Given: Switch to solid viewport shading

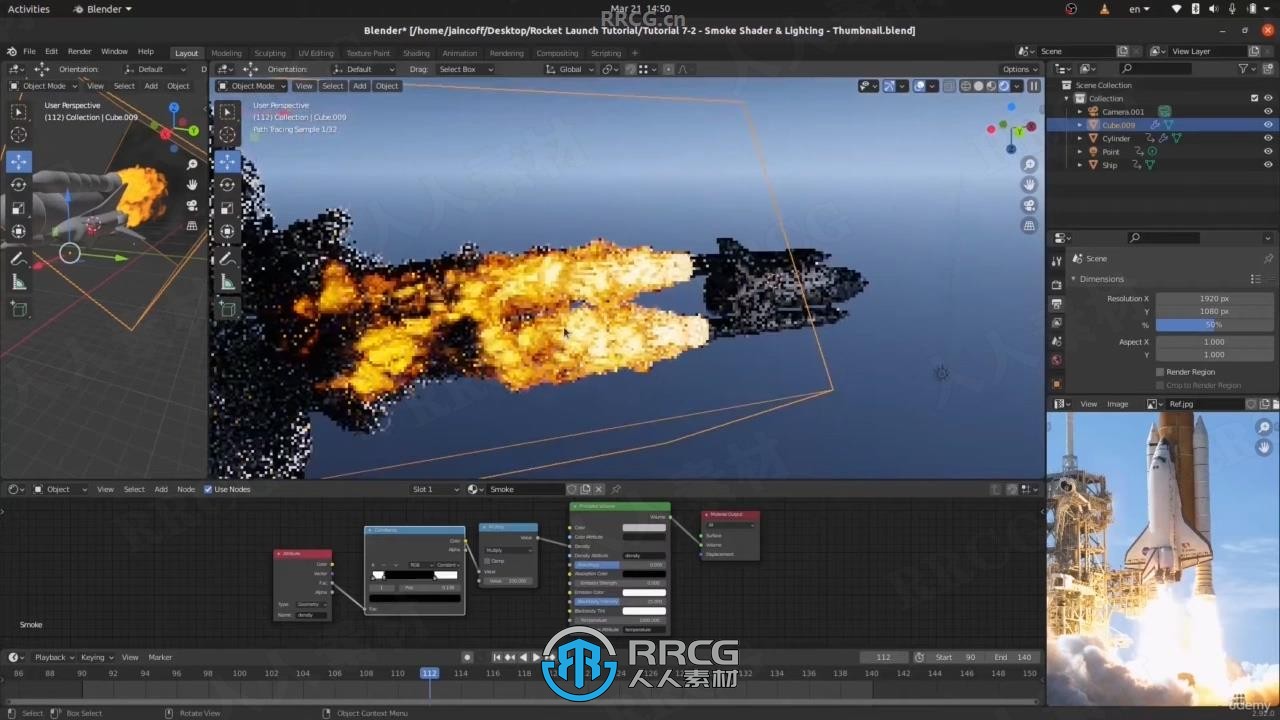Looking at the screenshot, I should click(x=978, y=86).
